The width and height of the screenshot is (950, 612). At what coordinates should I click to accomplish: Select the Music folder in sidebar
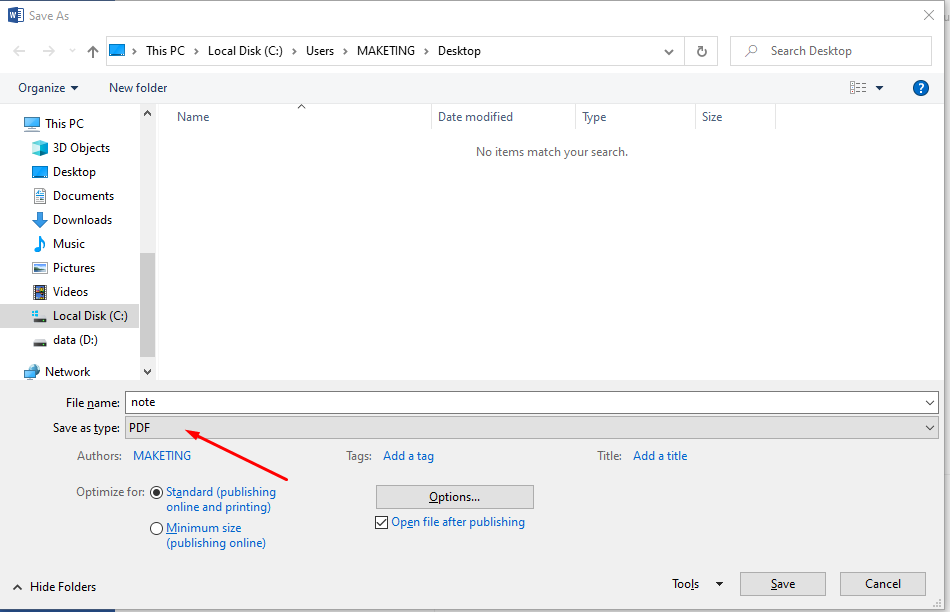(68, 244)
